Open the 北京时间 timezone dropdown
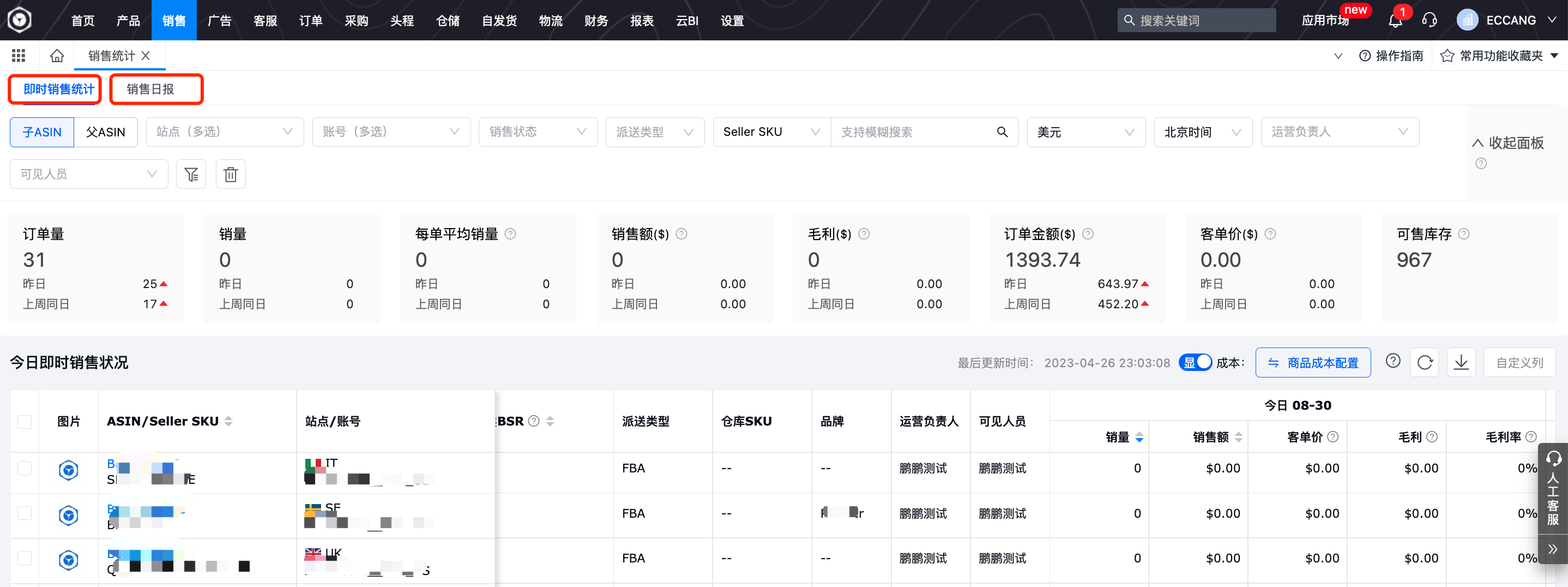1568x587 pixels. tap(1203, 131)
